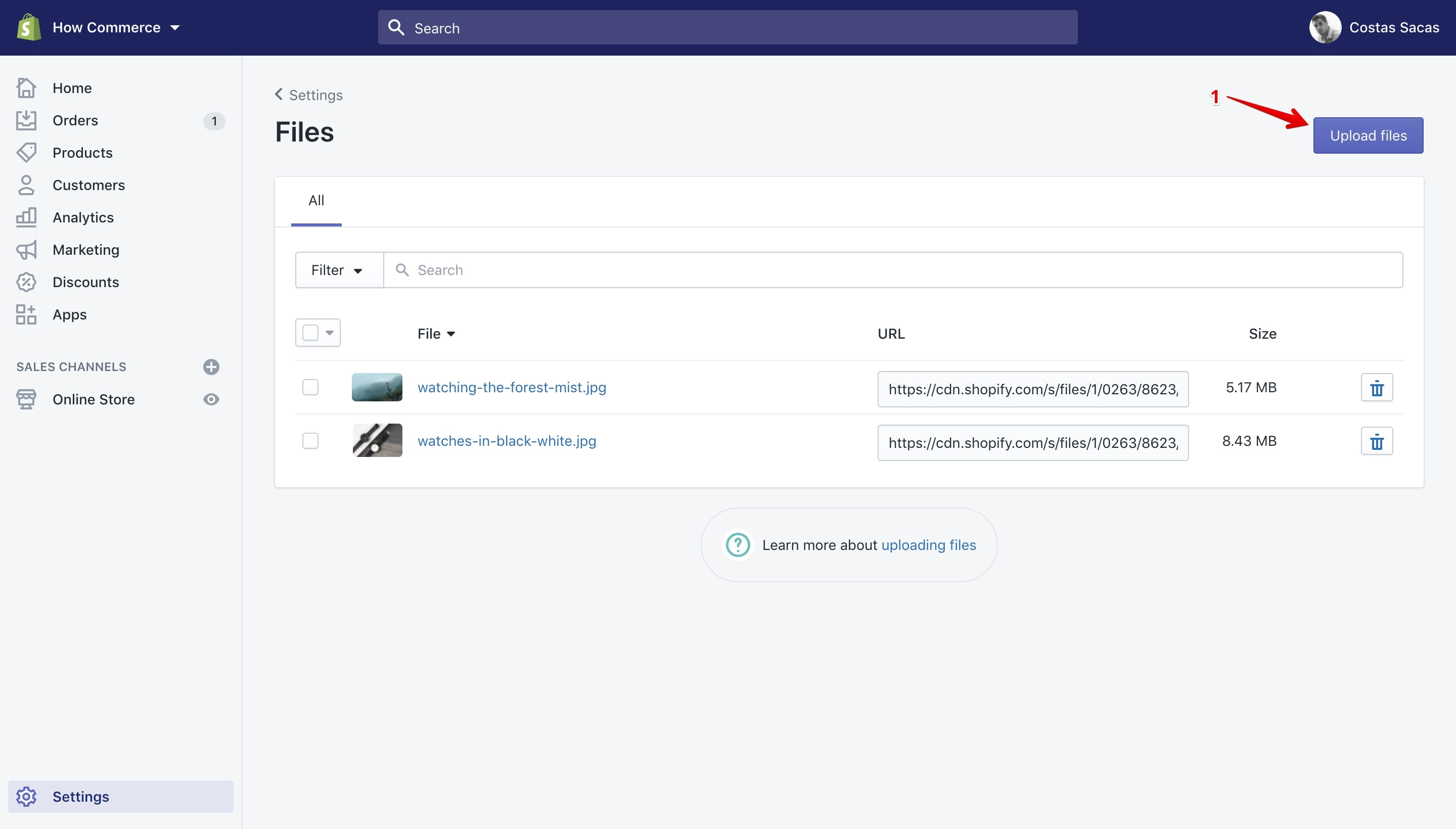The image size is (1456, 829).
Task: Open the Filter dropdown
Action: [x=339, y=270]
